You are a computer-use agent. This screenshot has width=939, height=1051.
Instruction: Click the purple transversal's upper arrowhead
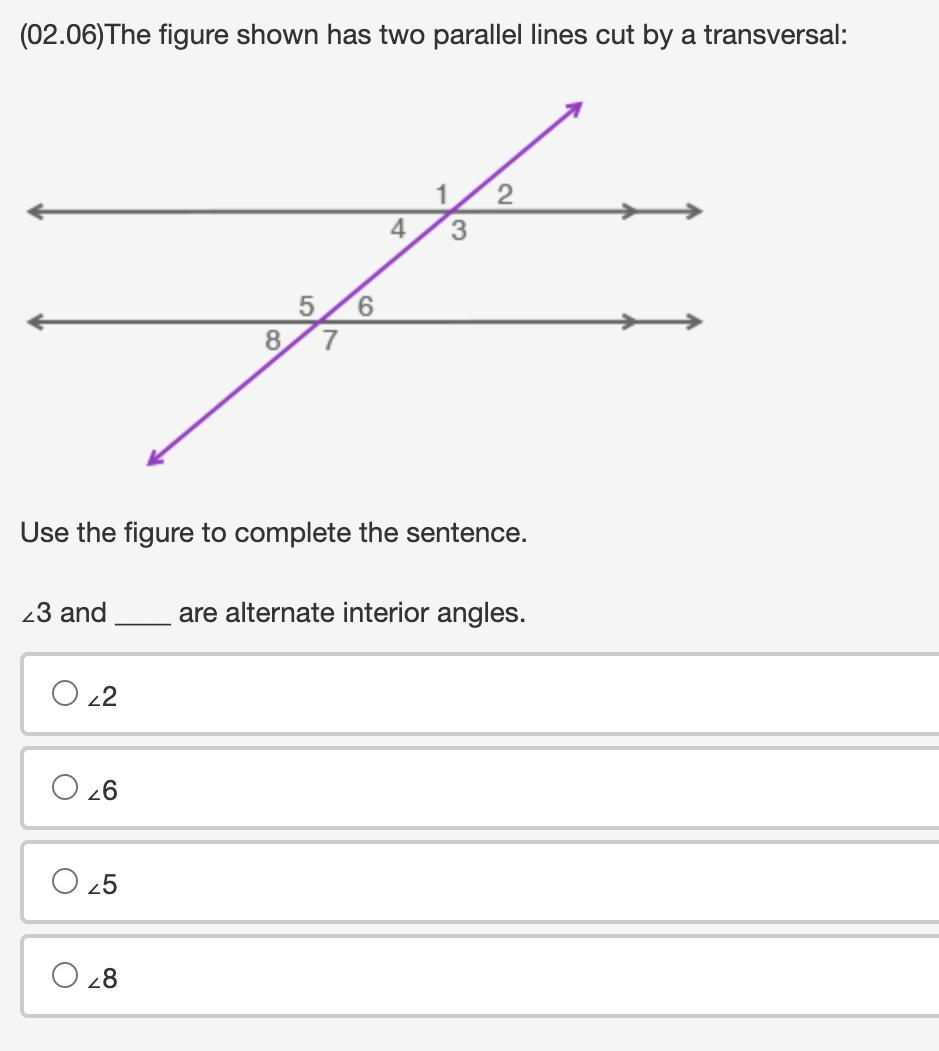(573, 109)
